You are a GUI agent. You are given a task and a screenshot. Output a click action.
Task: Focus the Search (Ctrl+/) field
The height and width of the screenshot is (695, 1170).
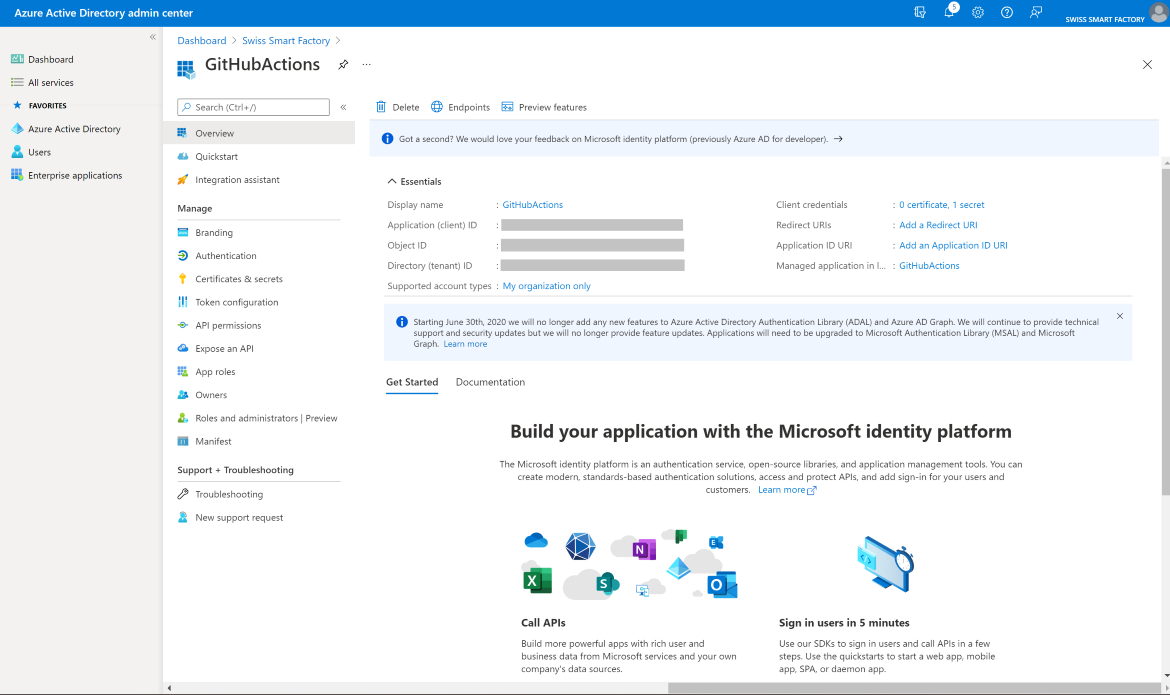(254, 107)
